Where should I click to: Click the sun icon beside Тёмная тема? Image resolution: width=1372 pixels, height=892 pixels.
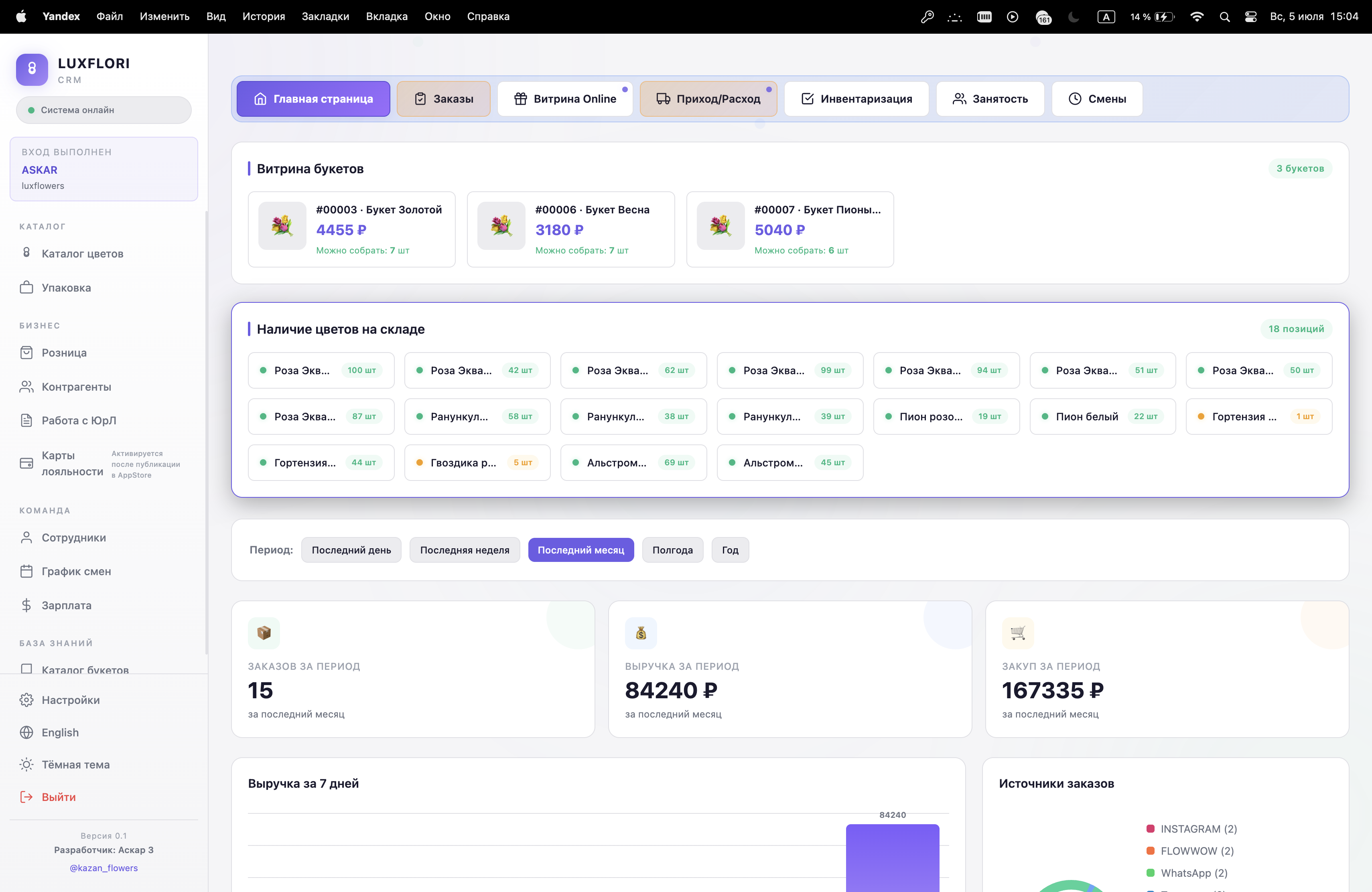[26, 764]
